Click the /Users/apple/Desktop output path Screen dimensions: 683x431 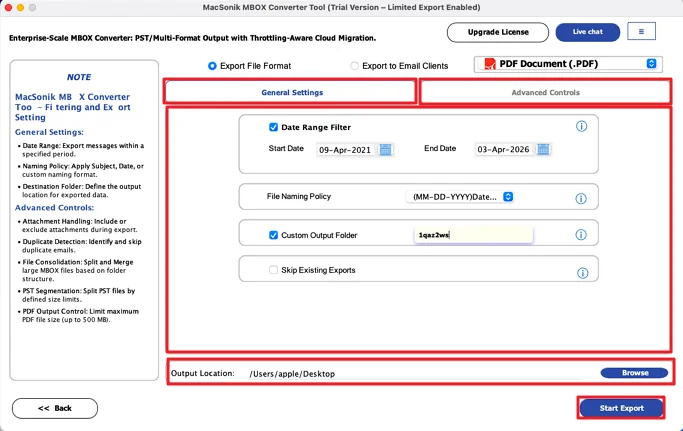coord(292,374)
